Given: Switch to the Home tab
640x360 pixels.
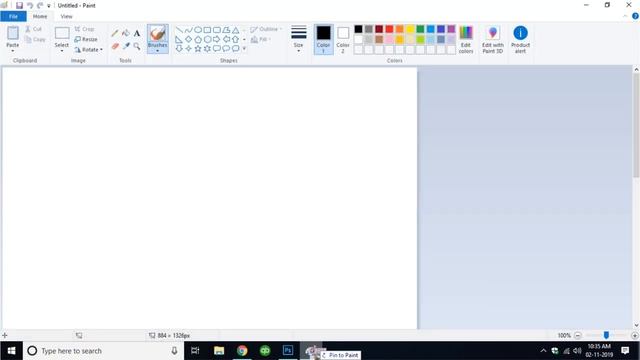Looking at the screenshot, I should (x=40, y=16).
